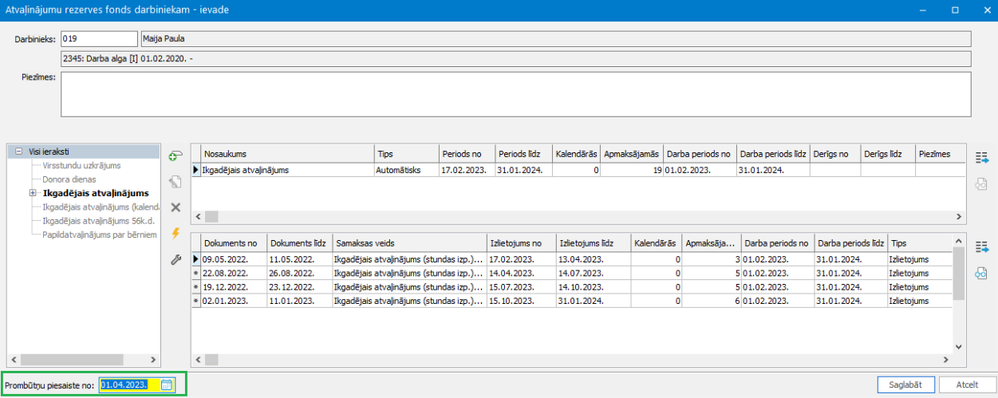Screen dimensions: 998x398
Task: Click the Atcelt button
Action: [x=966, y=385]
